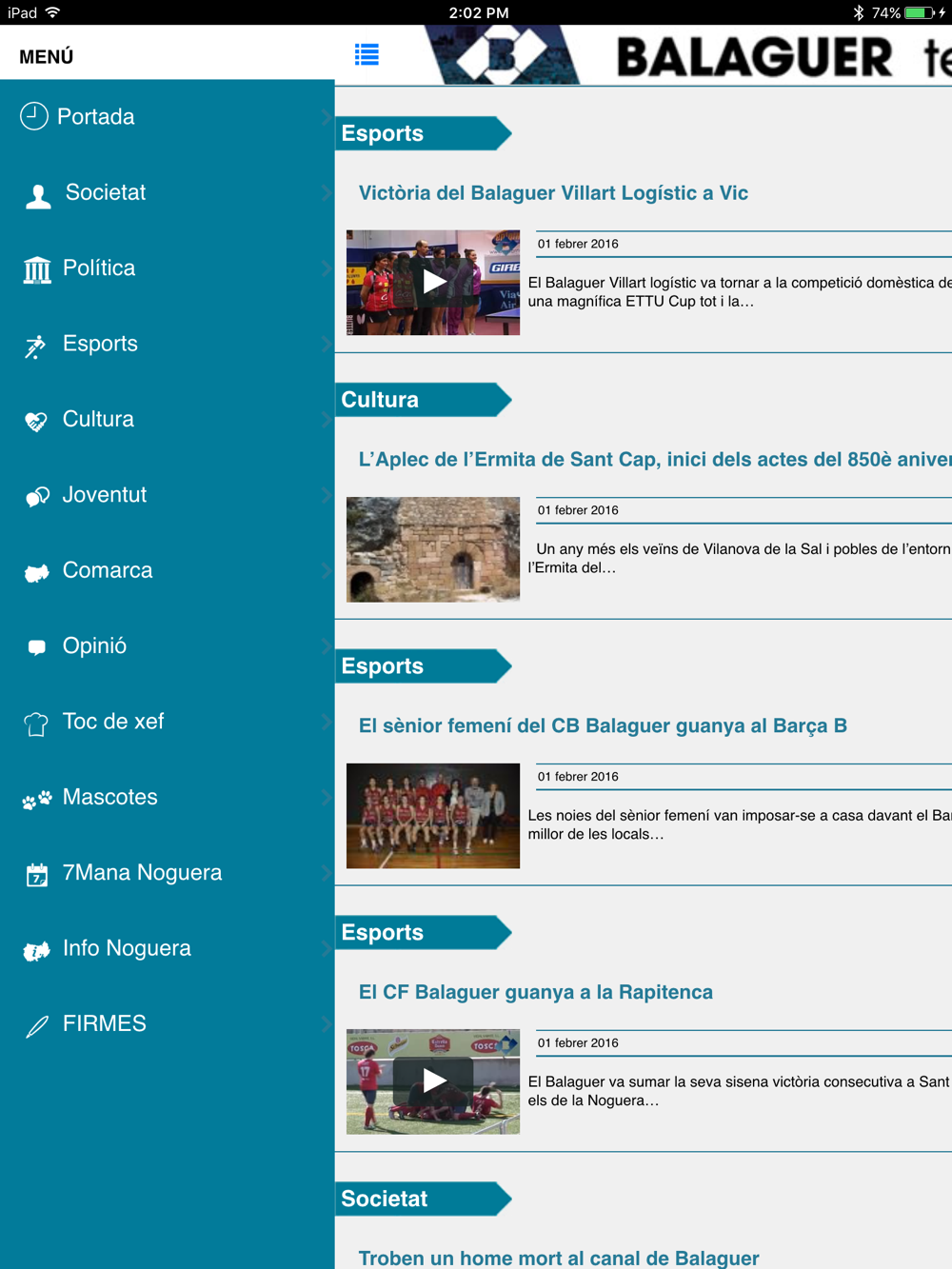Open article L'Aplec de l'Ermita de Sant Cap
This screenshot has height=1269, width=952.
[x=655, y=460]
